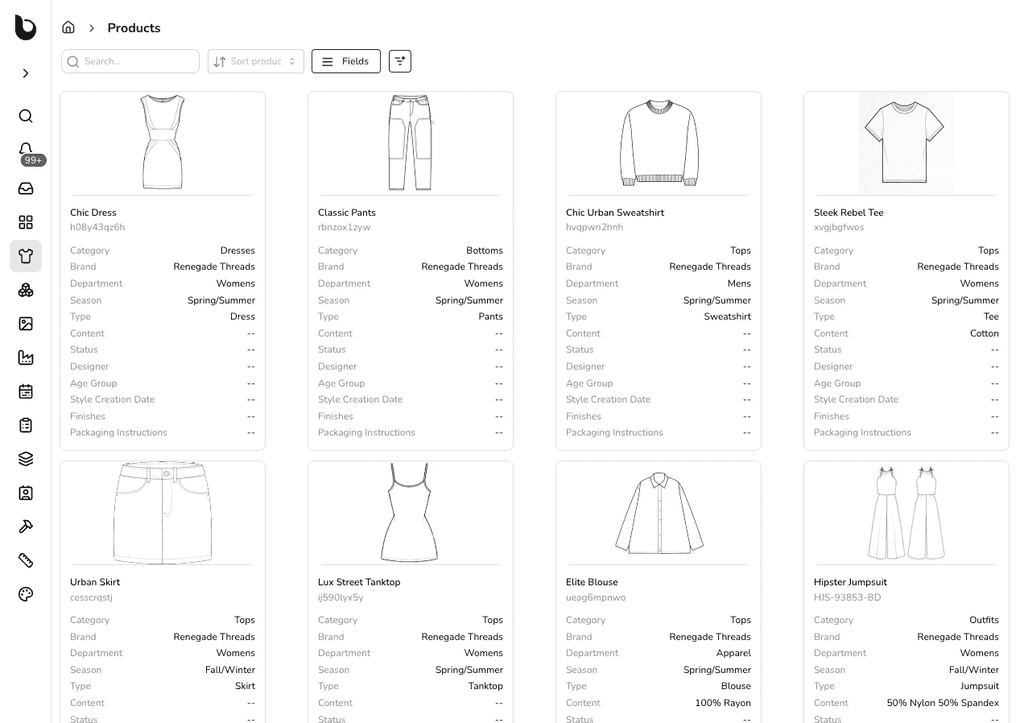Click the home icon in the breadcrumb
1024x723 pixels.
coord(68,27)
